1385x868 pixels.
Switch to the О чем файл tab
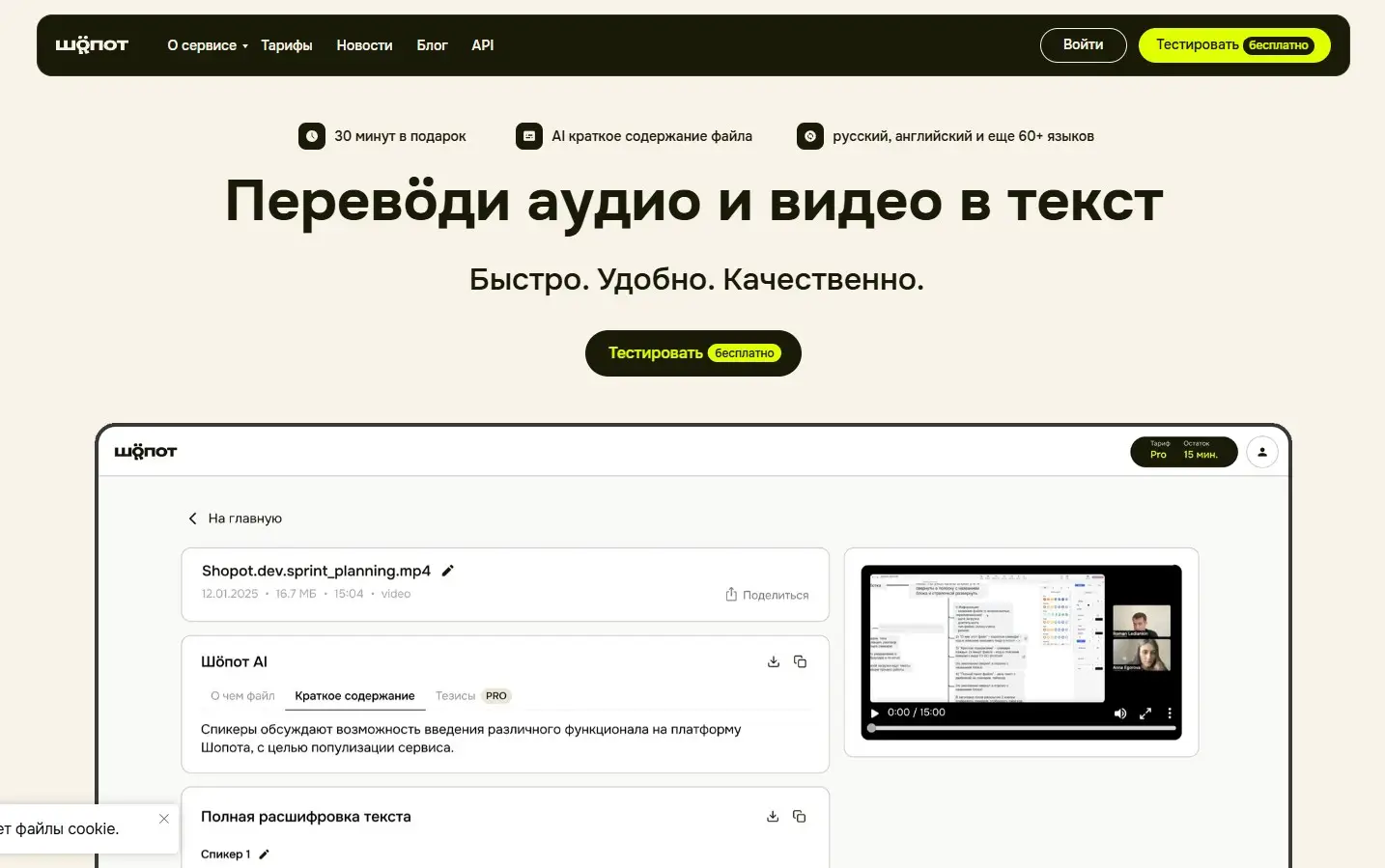pos(242,696)
